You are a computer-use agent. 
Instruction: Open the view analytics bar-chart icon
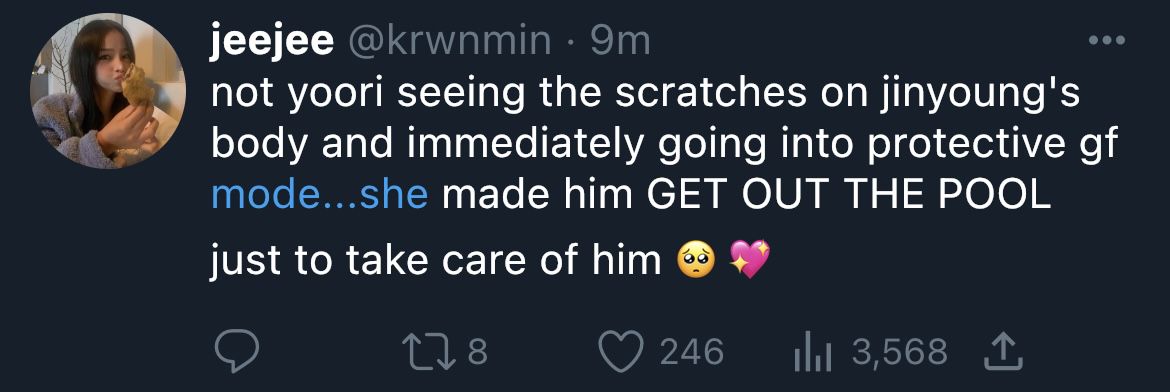click(814, 352)
